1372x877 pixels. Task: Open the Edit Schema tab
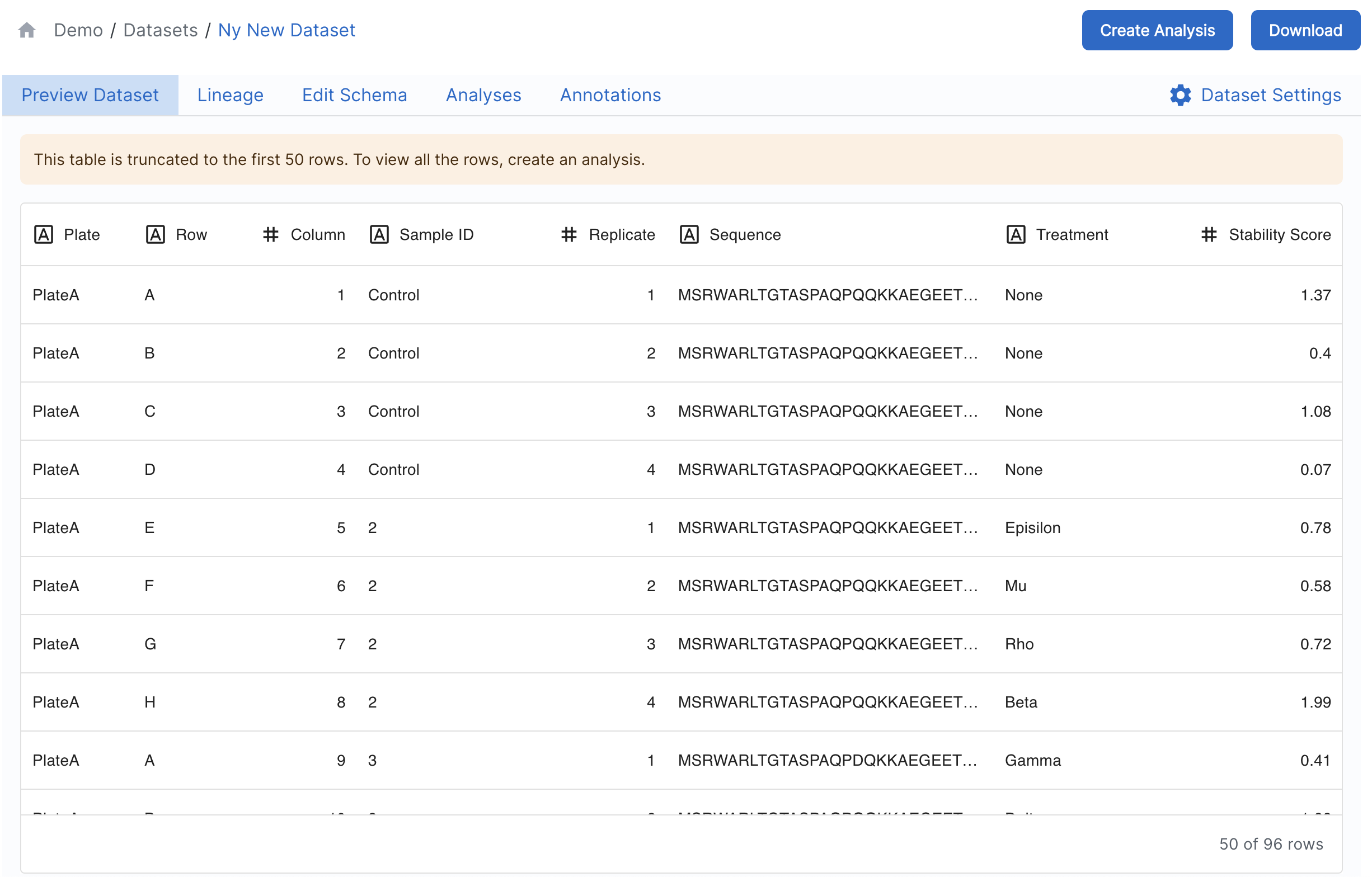354,95
